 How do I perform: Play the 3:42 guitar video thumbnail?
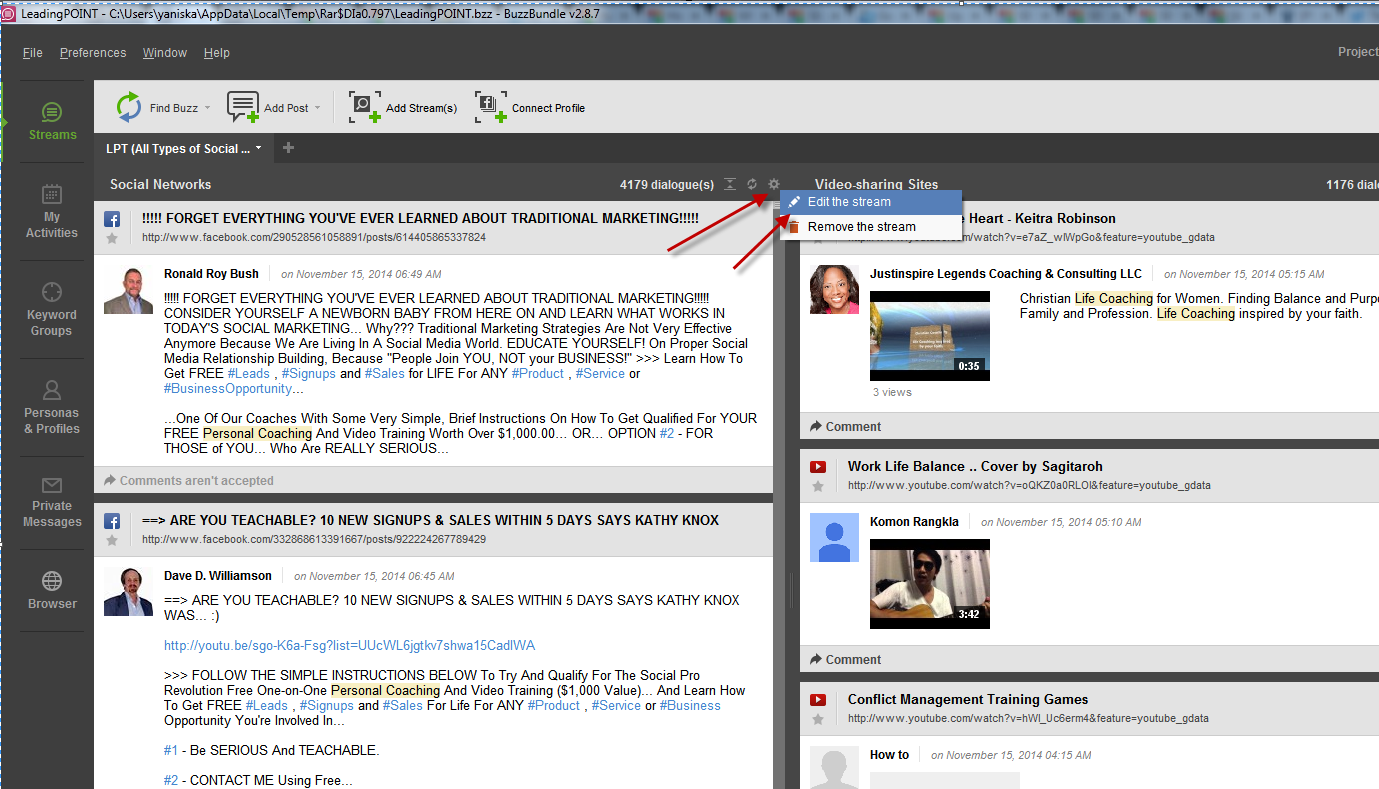[930, 584]
